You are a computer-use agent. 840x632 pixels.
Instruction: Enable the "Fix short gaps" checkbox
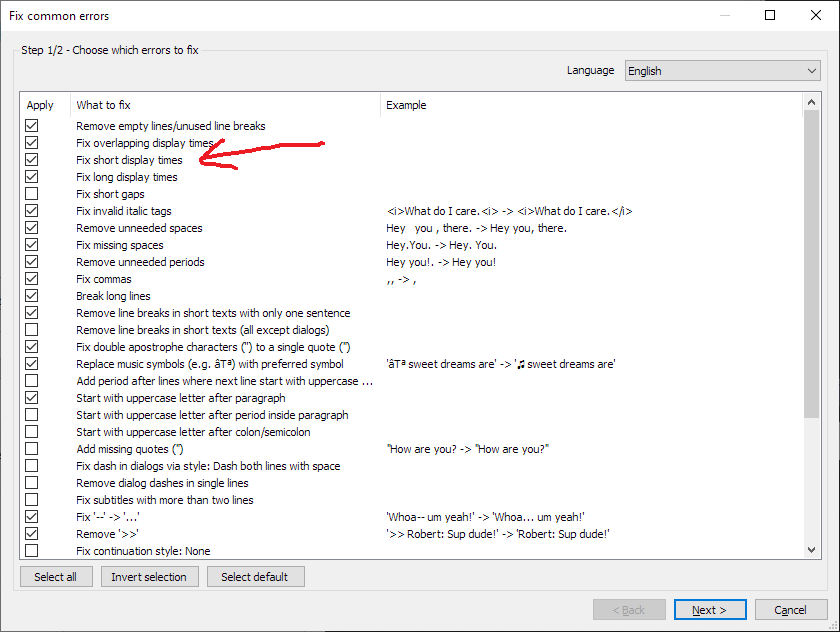click(x=31, y=194)
